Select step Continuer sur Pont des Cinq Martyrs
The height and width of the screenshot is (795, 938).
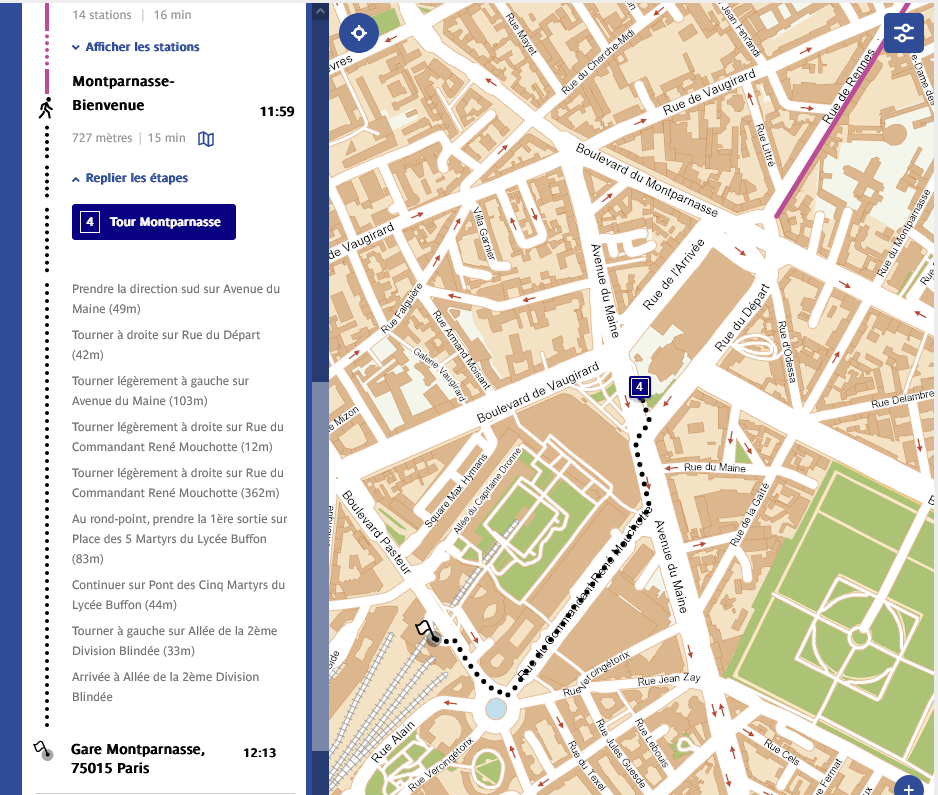[x=178, y=595]
